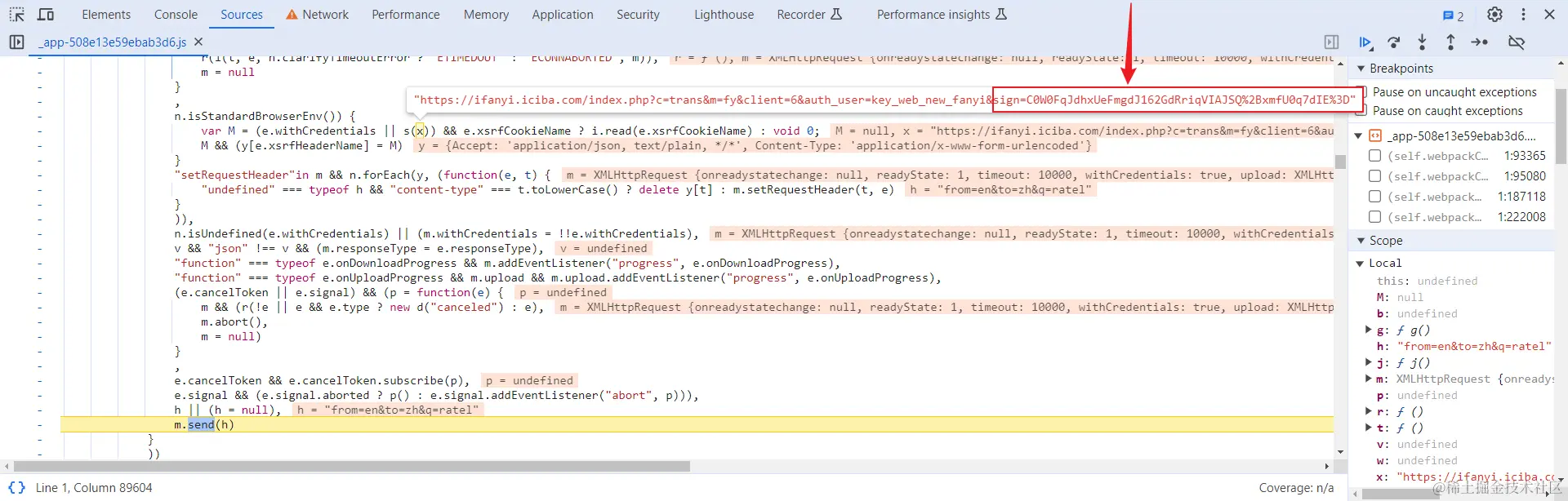Expand the r: ƒ () variable
Image resolution: width=1568 pixels, height=501 pixels.
coord(1369,411)
